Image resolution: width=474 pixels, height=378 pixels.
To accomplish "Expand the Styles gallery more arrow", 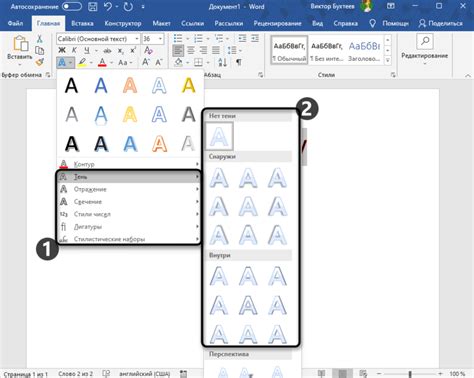I will [387, 61].
